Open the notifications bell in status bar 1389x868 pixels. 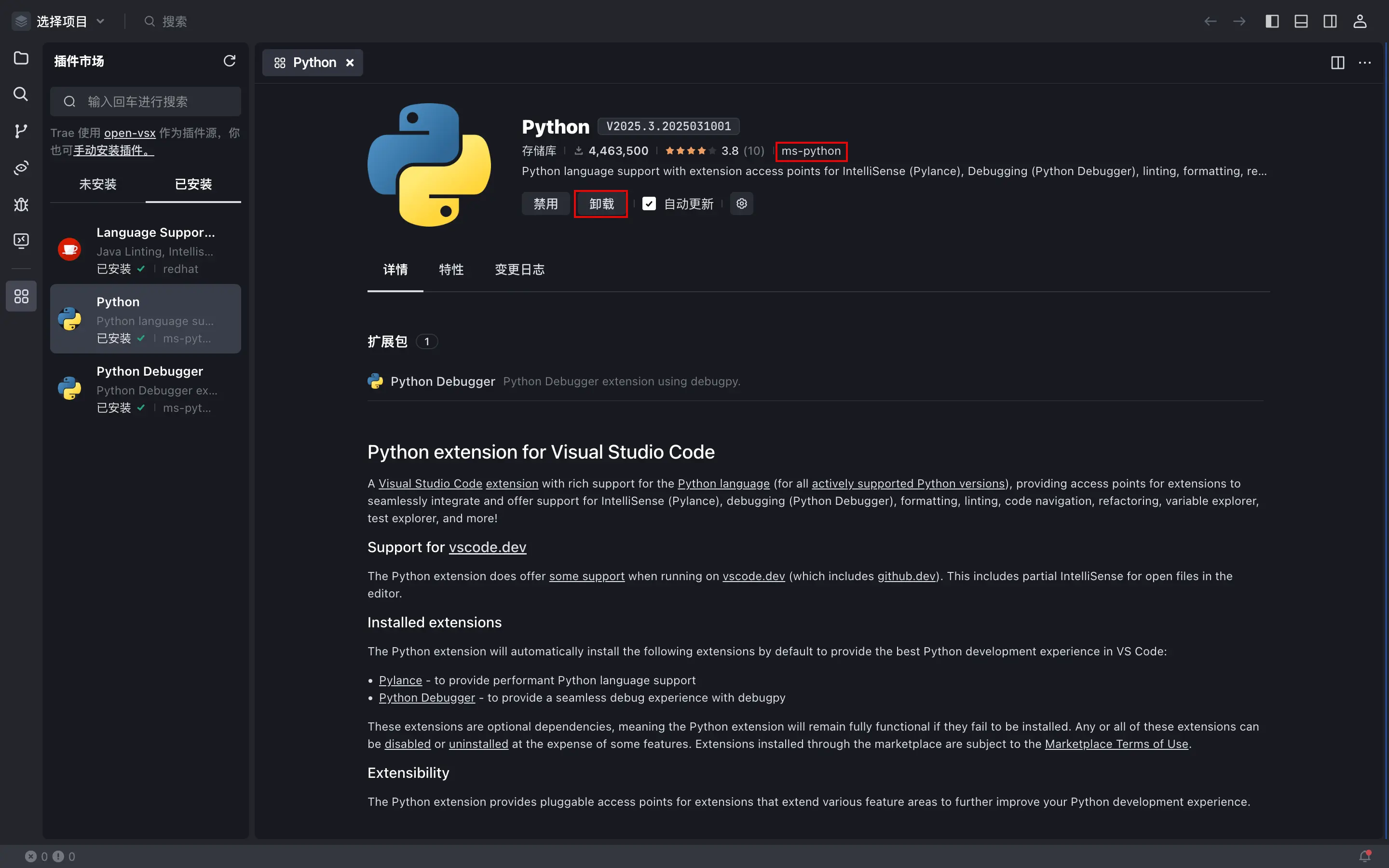[x=1365, y=856]
